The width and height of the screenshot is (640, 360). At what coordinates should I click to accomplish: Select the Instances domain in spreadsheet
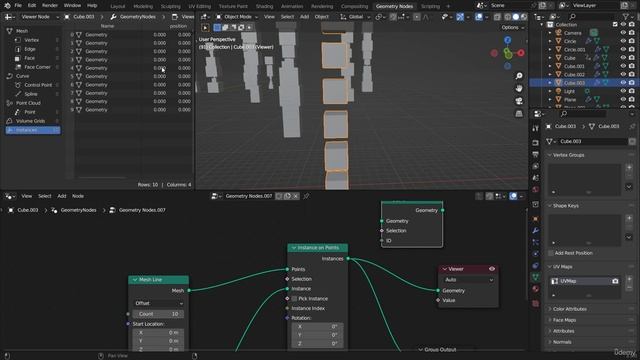33,130
